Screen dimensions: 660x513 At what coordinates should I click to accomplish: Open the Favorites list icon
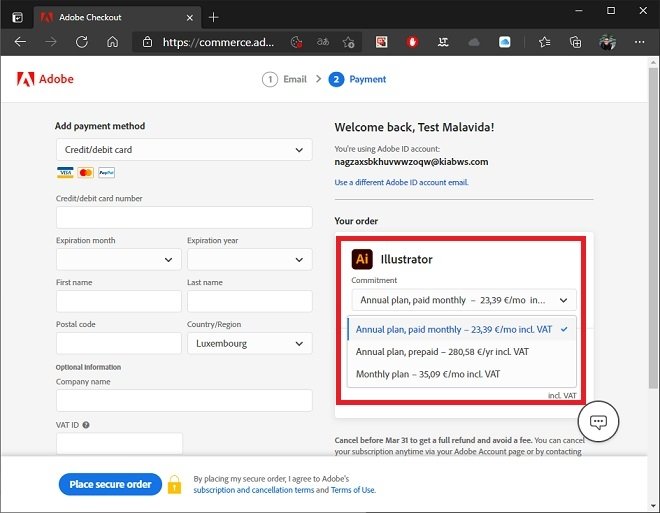545,42
